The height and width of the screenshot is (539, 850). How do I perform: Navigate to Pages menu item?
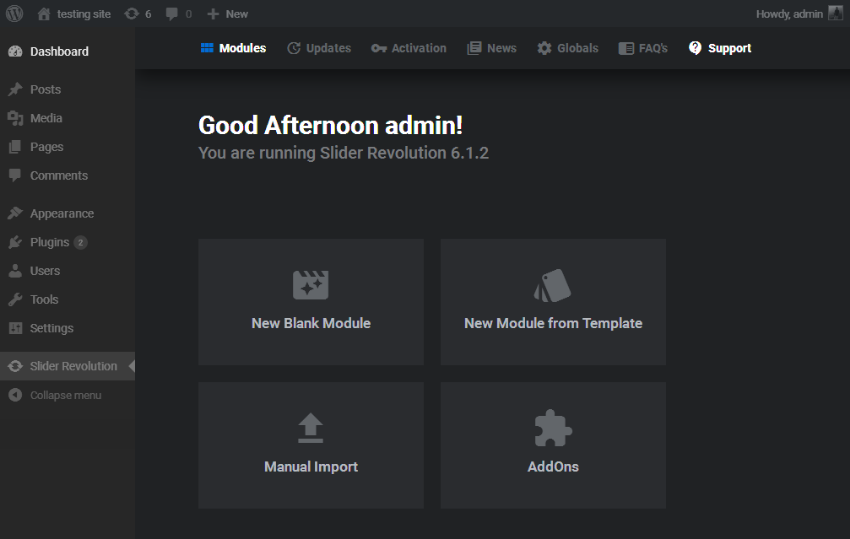point(47,147)
